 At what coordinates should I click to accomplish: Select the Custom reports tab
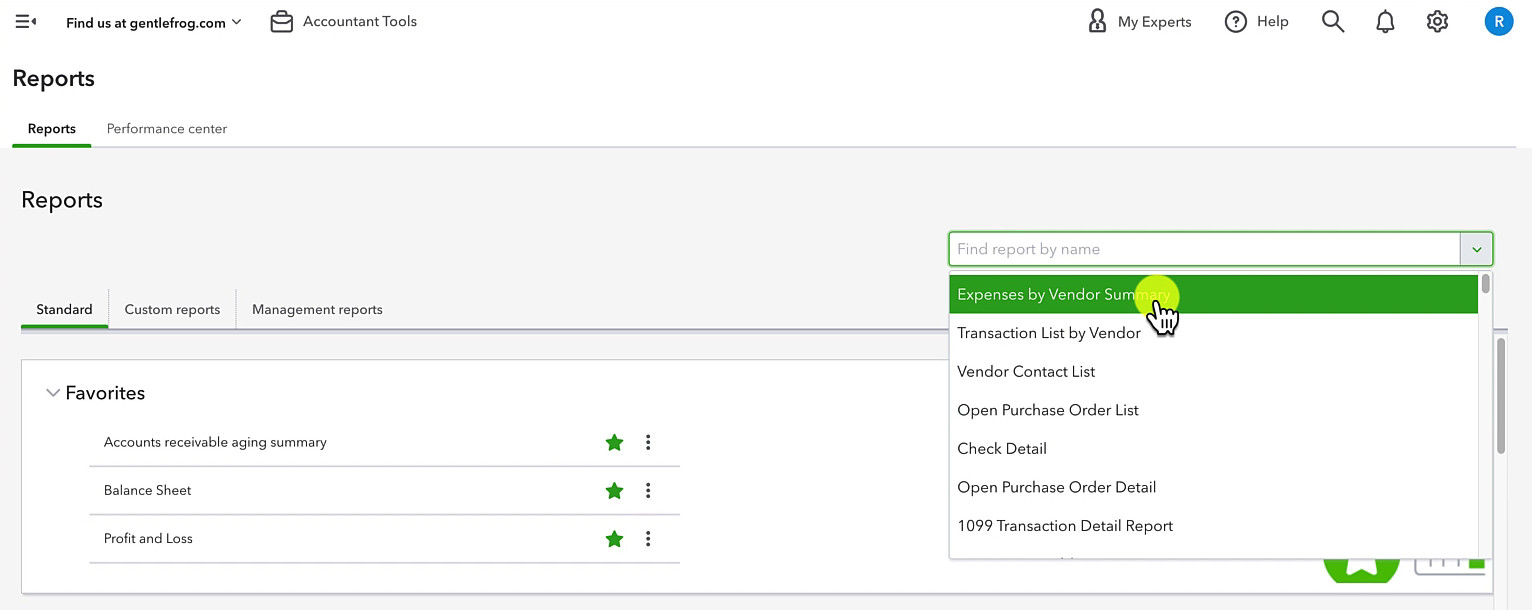pos(172,309)
